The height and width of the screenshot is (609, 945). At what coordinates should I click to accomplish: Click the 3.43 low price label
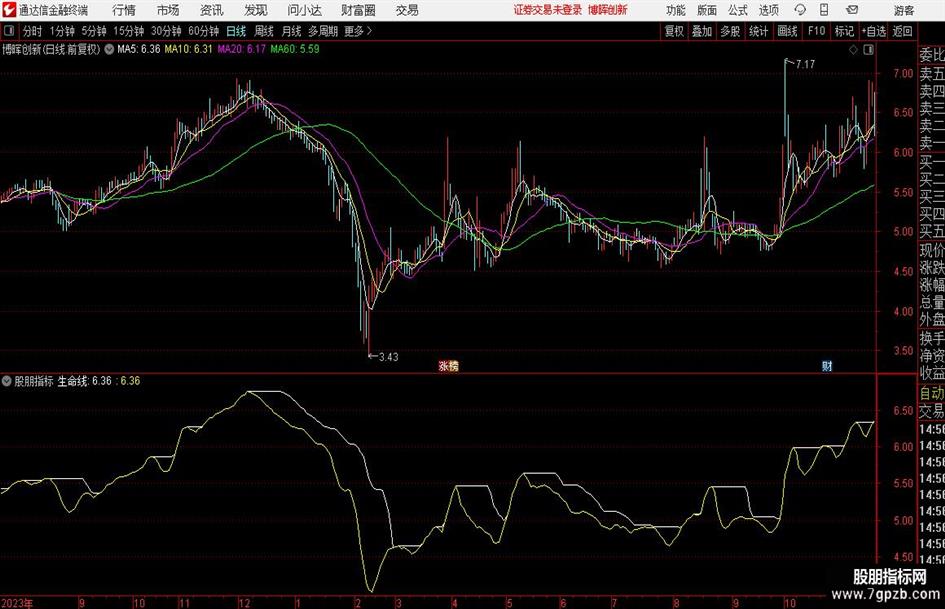pos(389,357)
